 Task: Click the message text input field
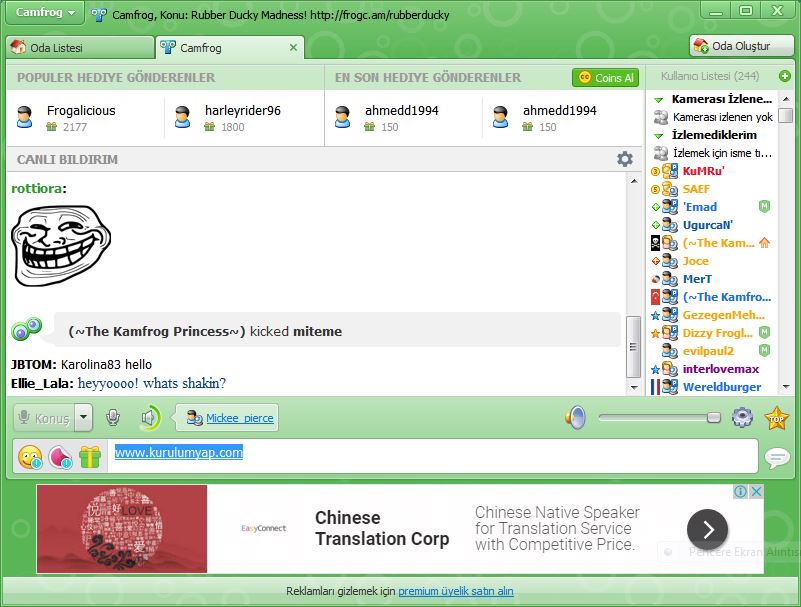tap(432, 456)
